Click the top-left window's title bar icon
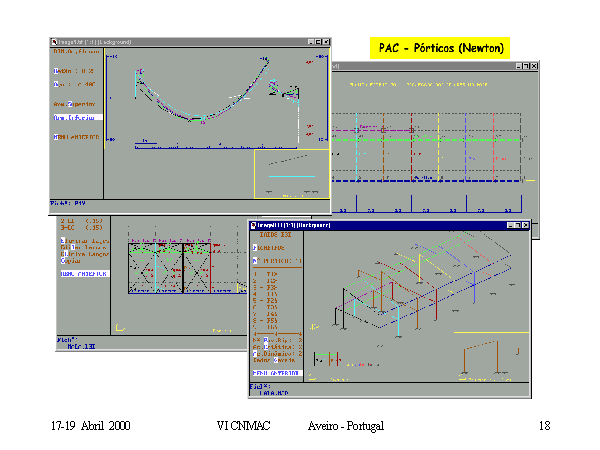The image size is (600, 450). pos(54,42)
